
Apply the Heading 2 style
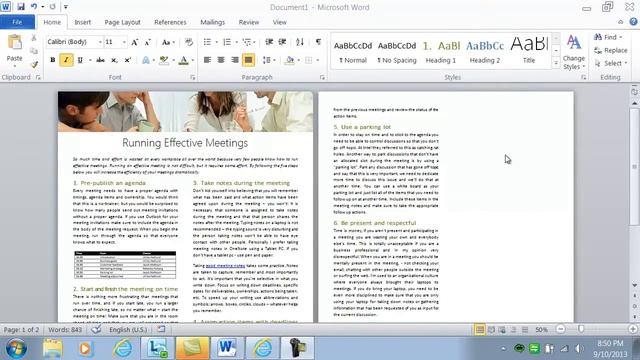pyautogui.click(x=485, y=52)
